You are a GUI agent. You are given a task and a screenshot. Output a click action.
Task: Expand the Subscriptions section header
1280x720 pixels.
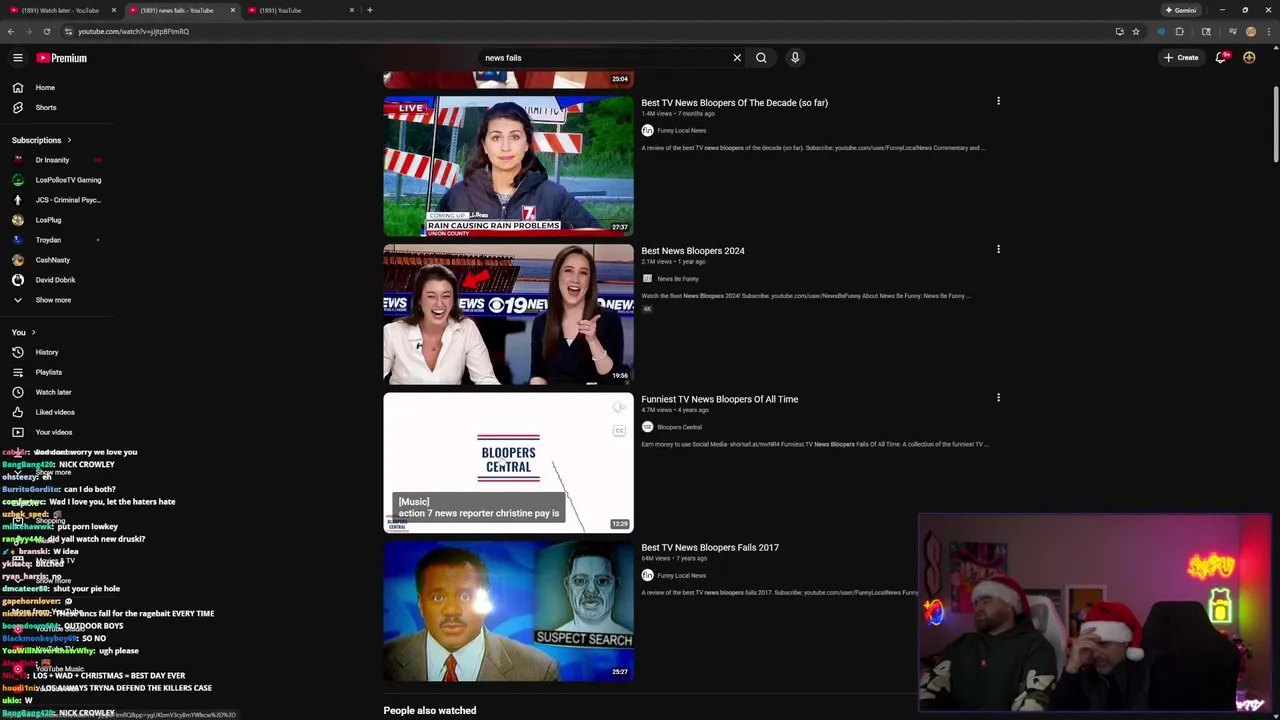[x=42, y=140]
